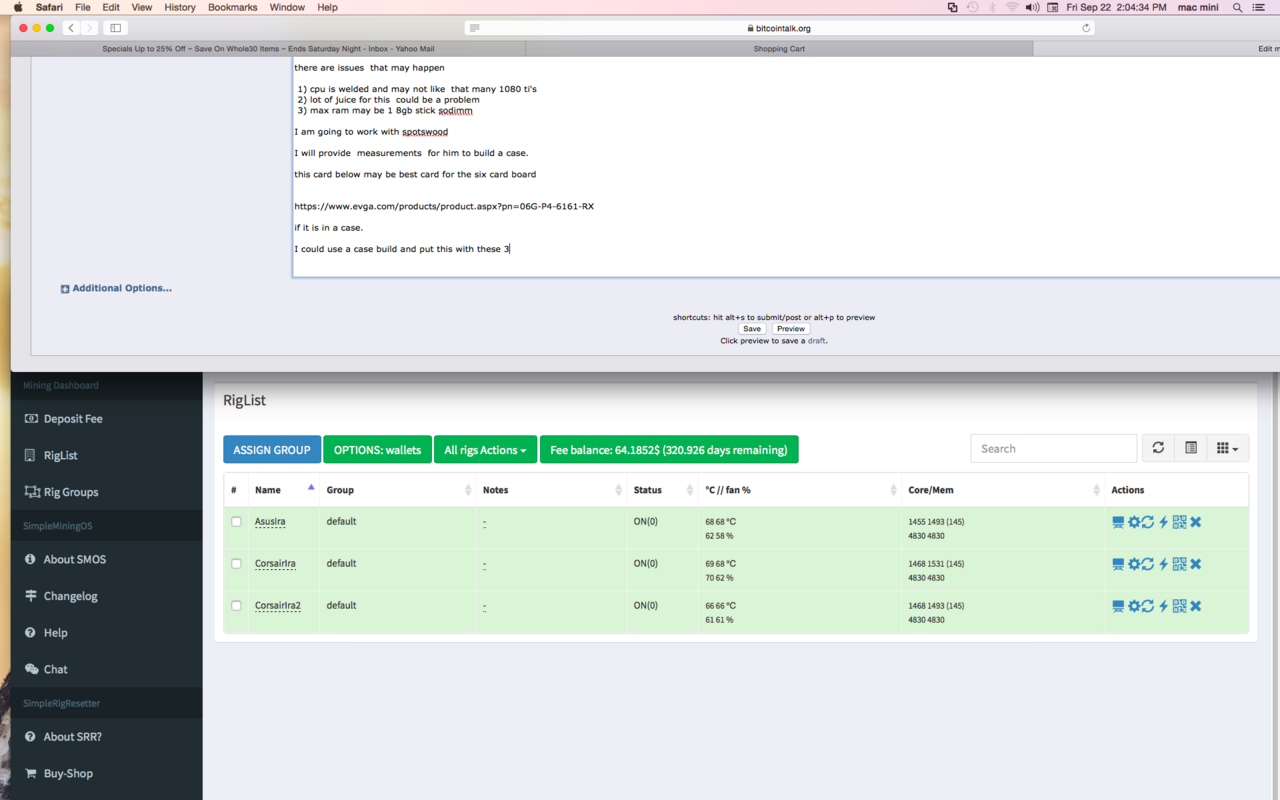Open Safari Bookmarks menu
The image size is (1280, 800).
coord(232,7)
